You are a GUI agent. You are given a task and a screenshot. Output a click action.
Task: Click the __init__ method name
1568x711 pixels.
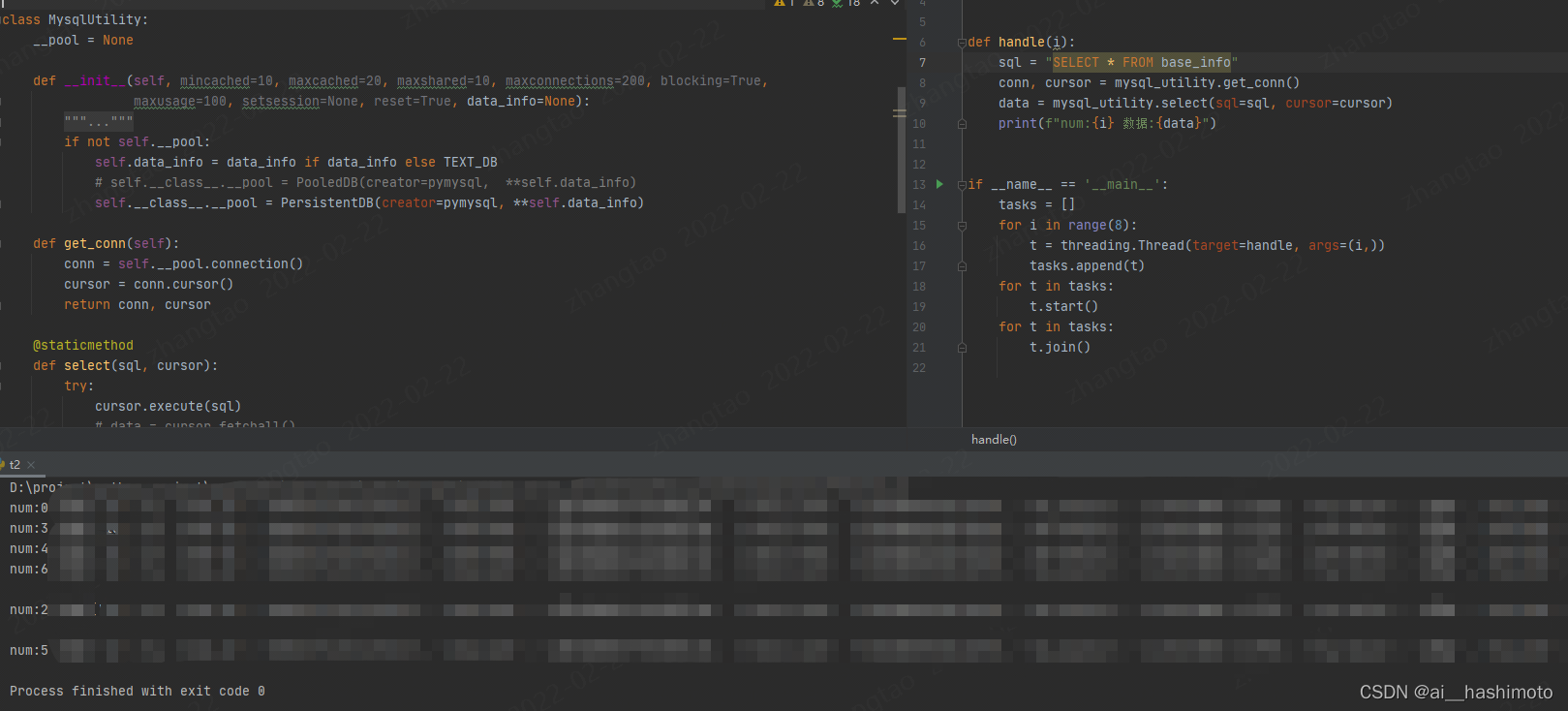point(95,81)
